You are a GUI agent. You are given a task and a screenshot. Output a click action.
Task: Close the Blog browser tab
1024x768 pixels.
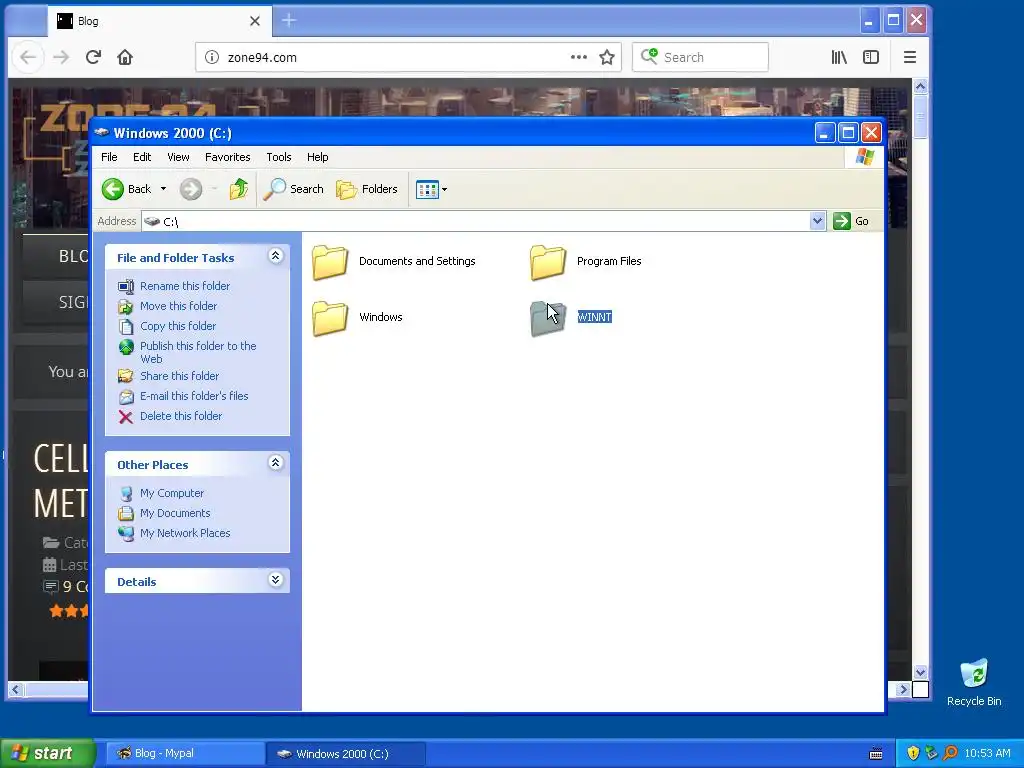click(255, 21)
